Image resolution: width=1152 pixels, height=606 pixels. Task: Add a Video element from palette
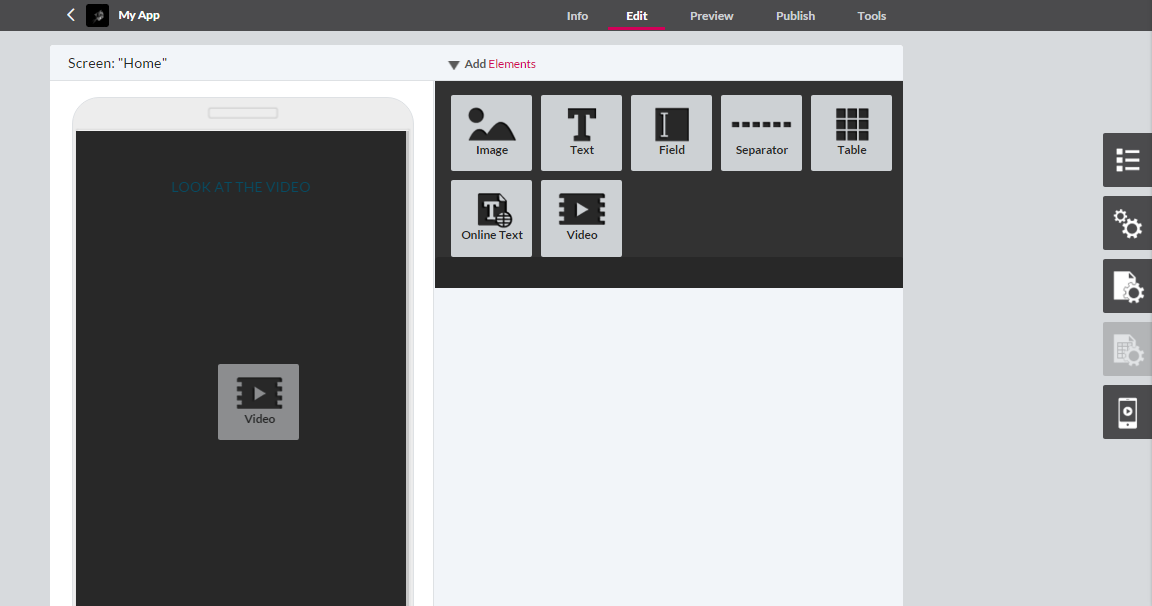(x=581, y=218)
